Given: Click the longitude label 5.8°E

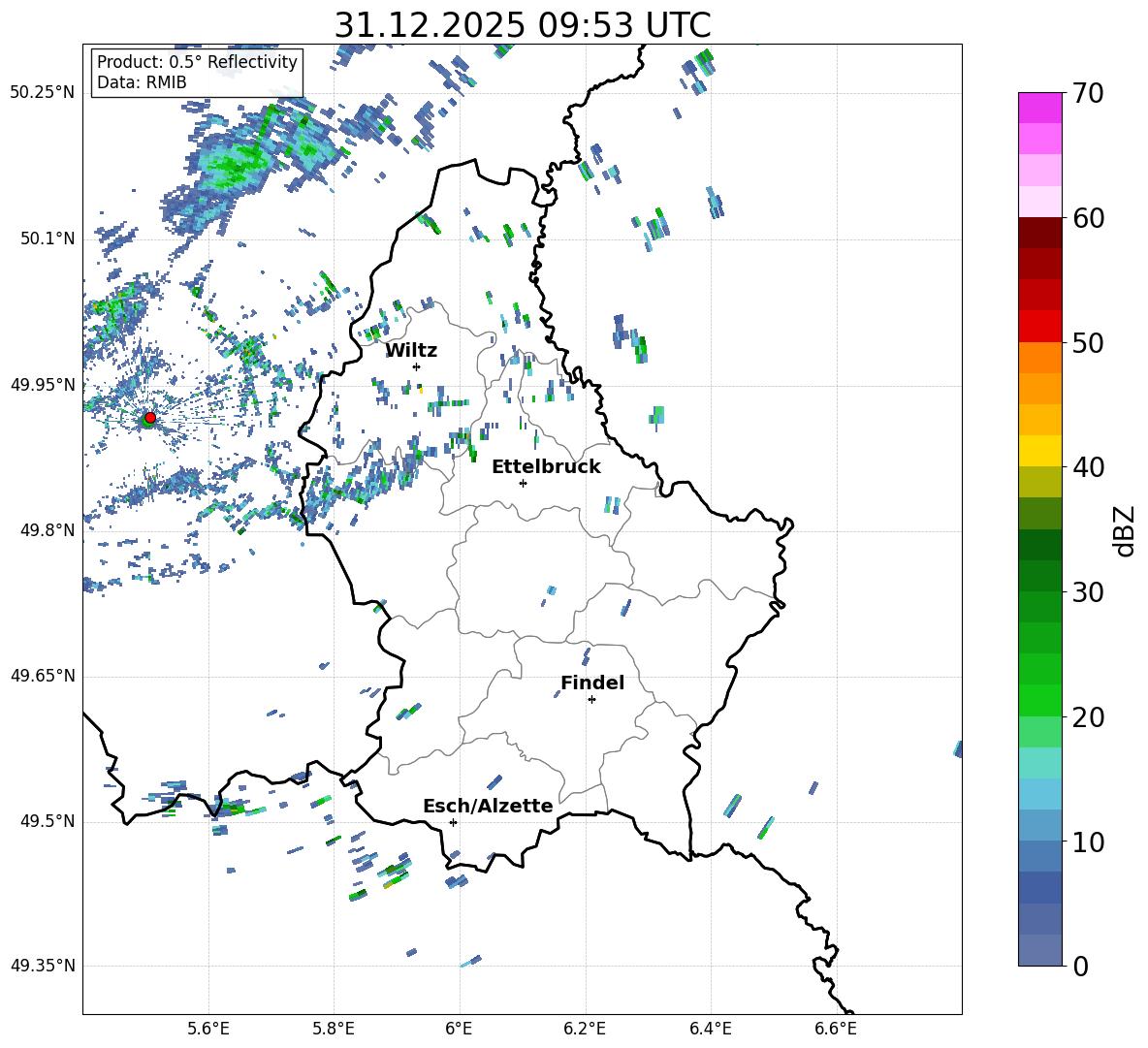Looking at the screenshot, I should (x=334, y=1029).
